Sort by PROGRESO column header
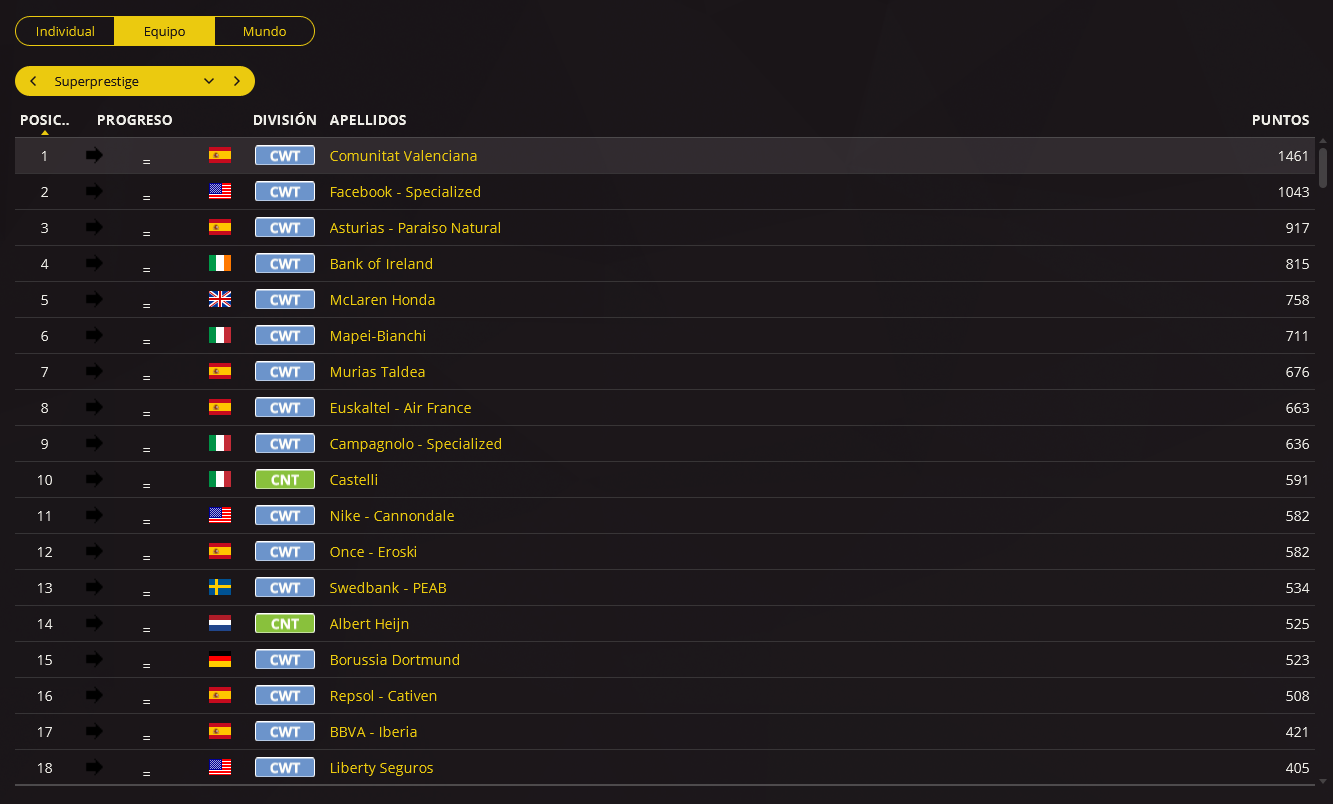The height and width of the screenshot is (804, 1333). (134, 120)
